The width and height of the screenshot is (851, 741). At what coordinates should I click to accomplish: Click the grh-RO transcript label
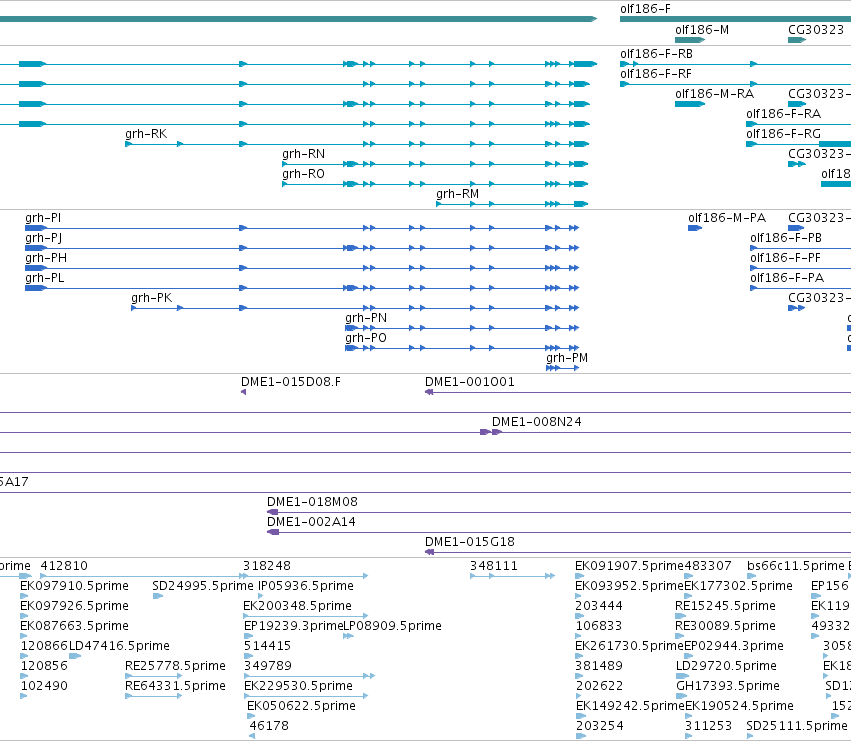pyautogui.click(x=303, y=174)
